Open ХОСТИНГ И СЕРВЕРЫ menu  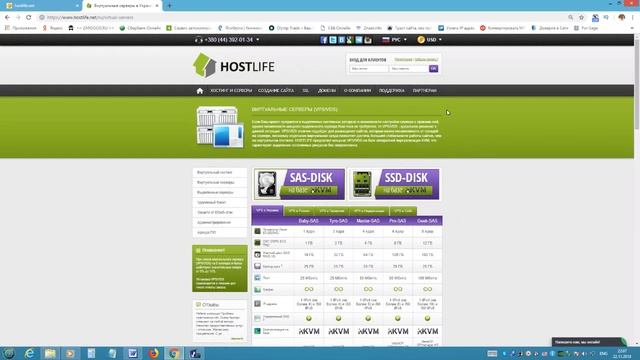click(x=231, y=91)
